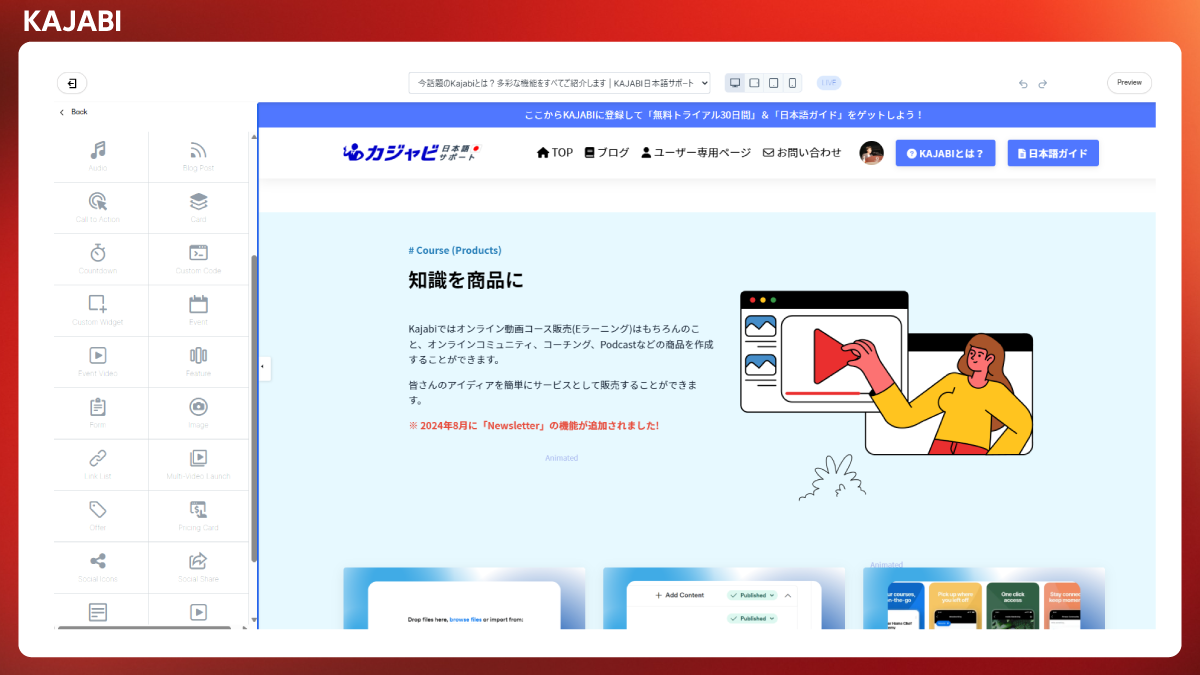This screenshot has height=675, width=1200.
Task: Open the TOP menu item
Action: point(555,153)
